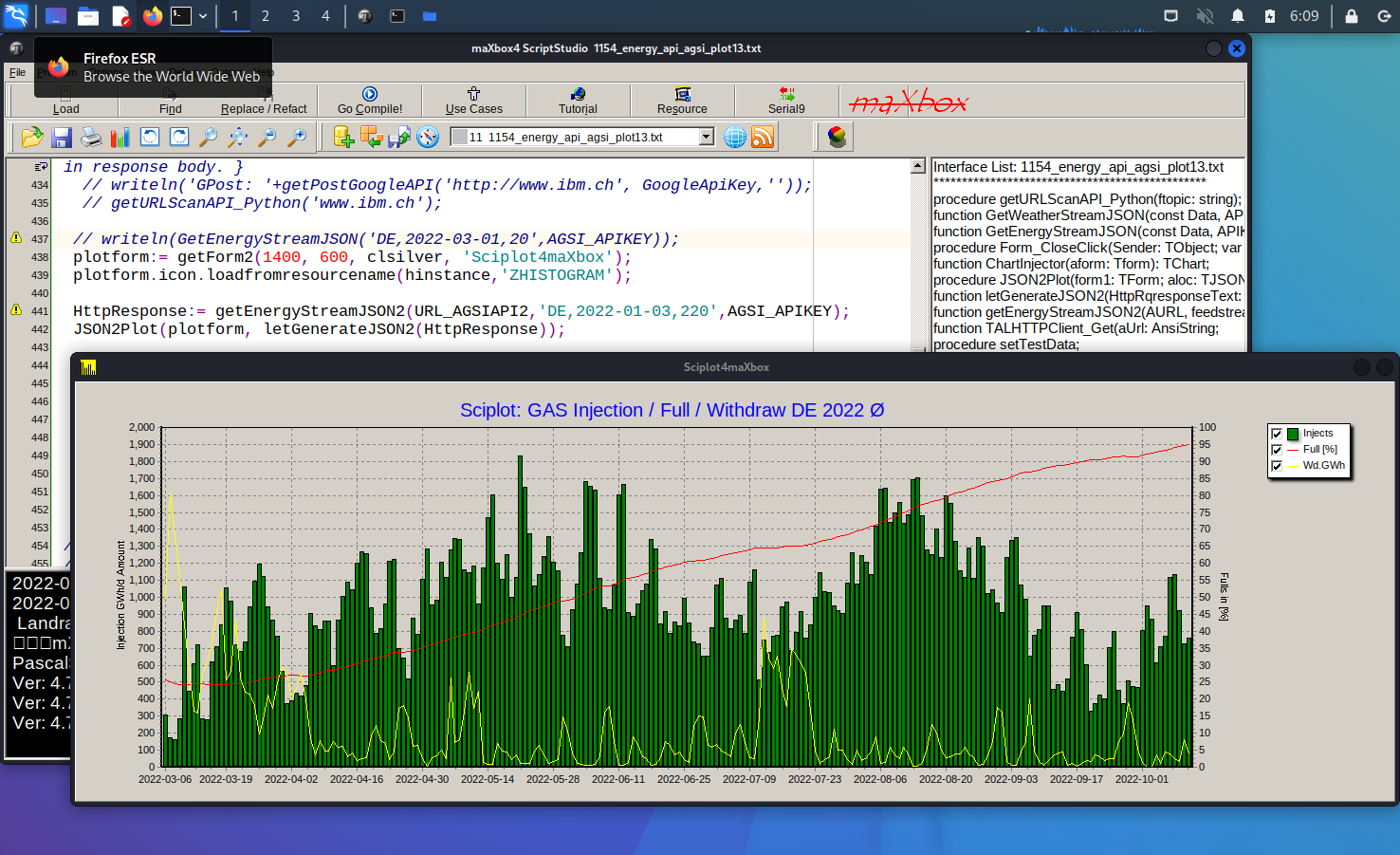The height and width of the screenshot is (855, 1400).
Task: Click the blue folder taskbar window button
Action: [430, 16]
